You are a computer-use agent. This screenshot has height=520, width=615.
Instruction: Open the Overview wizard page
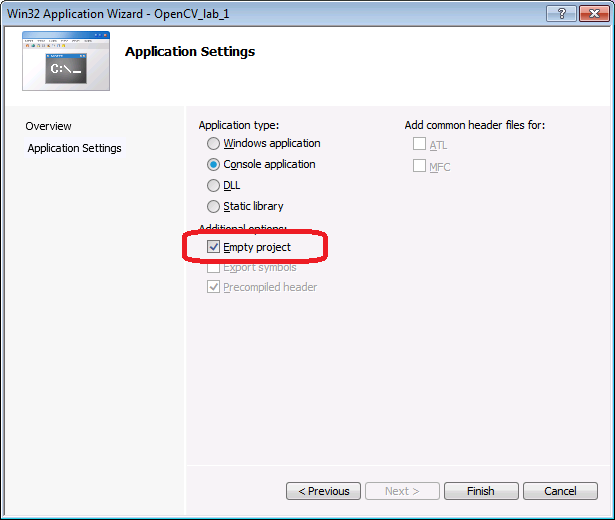(49, 126)
